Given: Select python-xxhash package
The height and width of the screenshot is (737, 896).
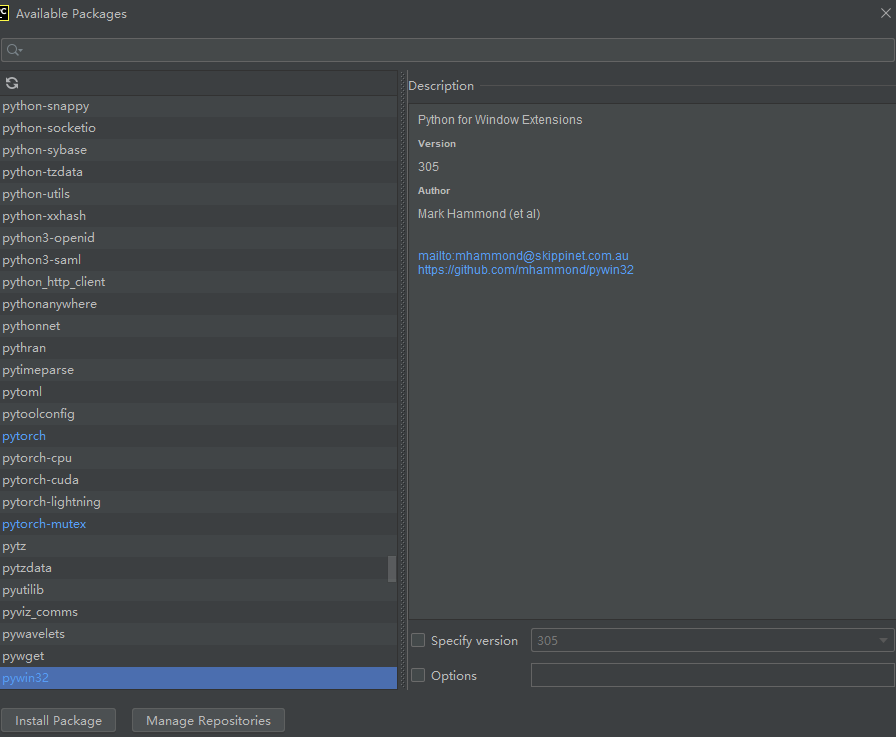Looking at the screenshot, I should pyautogui.click(x=198, y=216).
